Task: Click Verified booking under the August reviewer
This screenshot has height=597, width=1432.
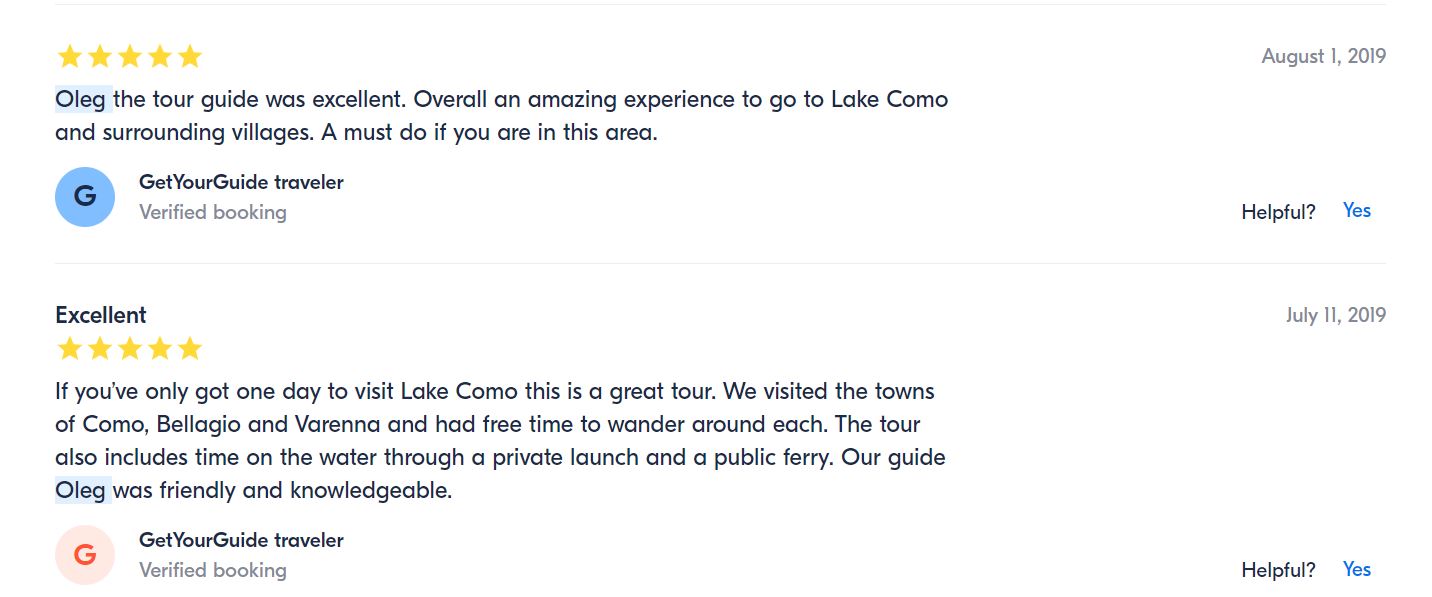Action: click(213, 212)
